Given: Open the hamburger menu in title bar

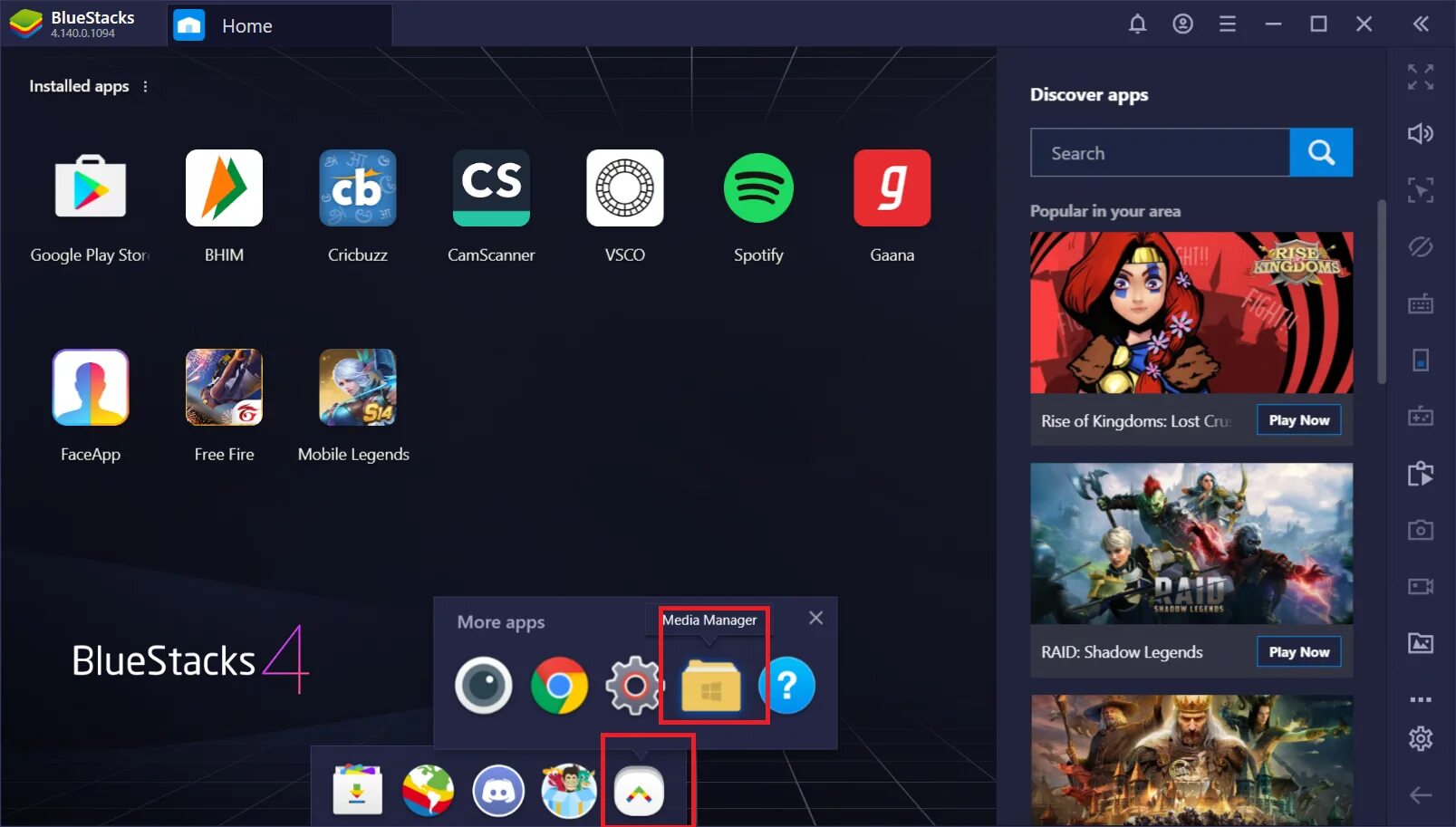Looking at the screenshot, I should pos(1228,24).
